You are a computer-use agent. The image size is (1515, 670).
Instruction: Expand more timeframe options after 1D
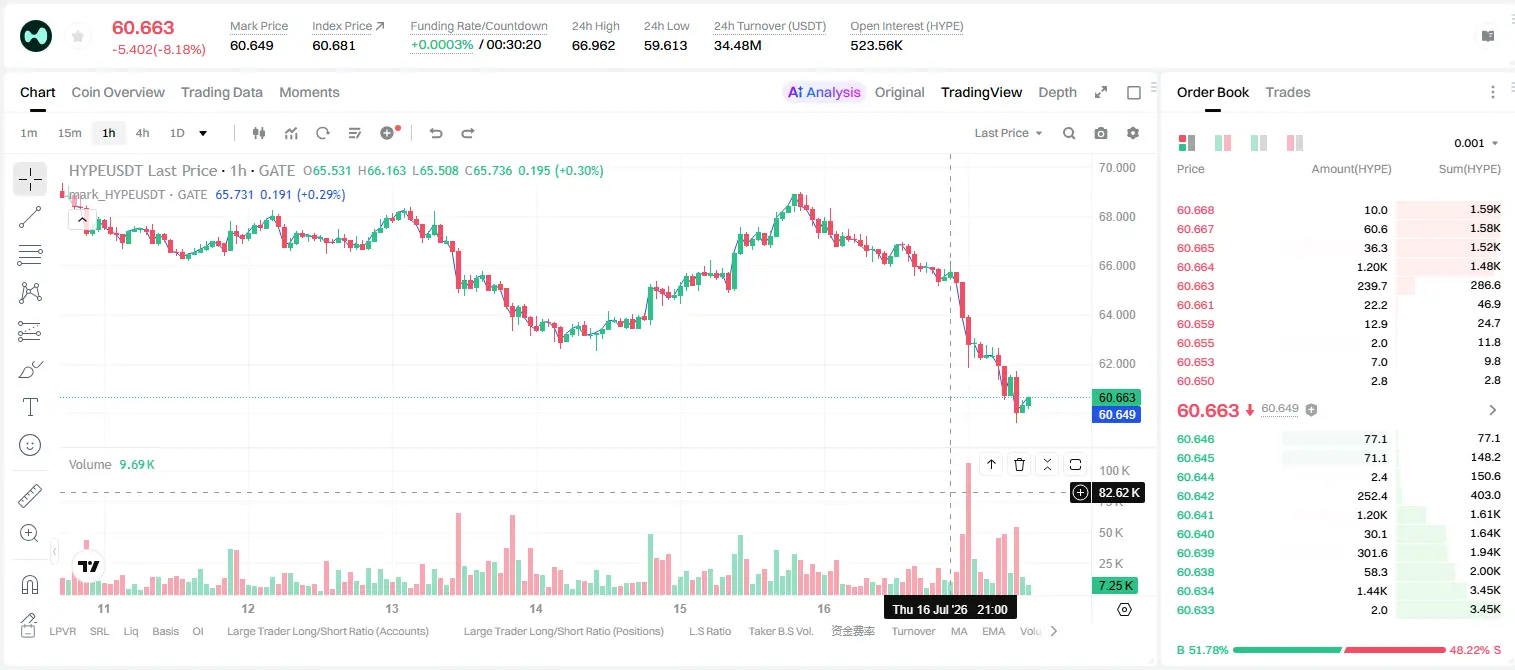coord(203,133)
